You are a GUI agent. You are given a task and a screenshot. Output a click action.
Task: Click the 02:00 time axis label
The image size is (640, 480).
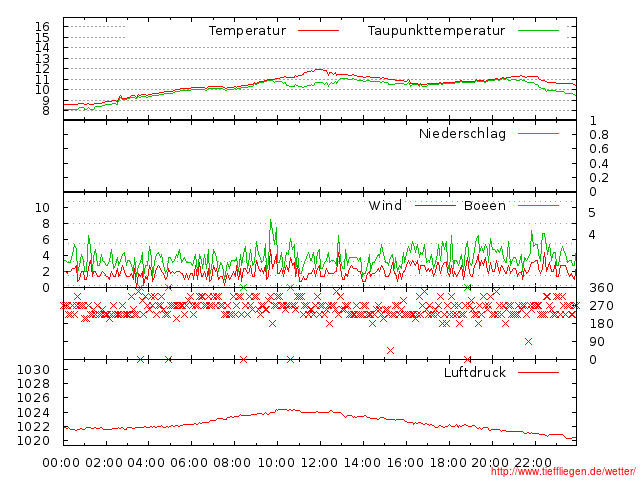[104, 462]
